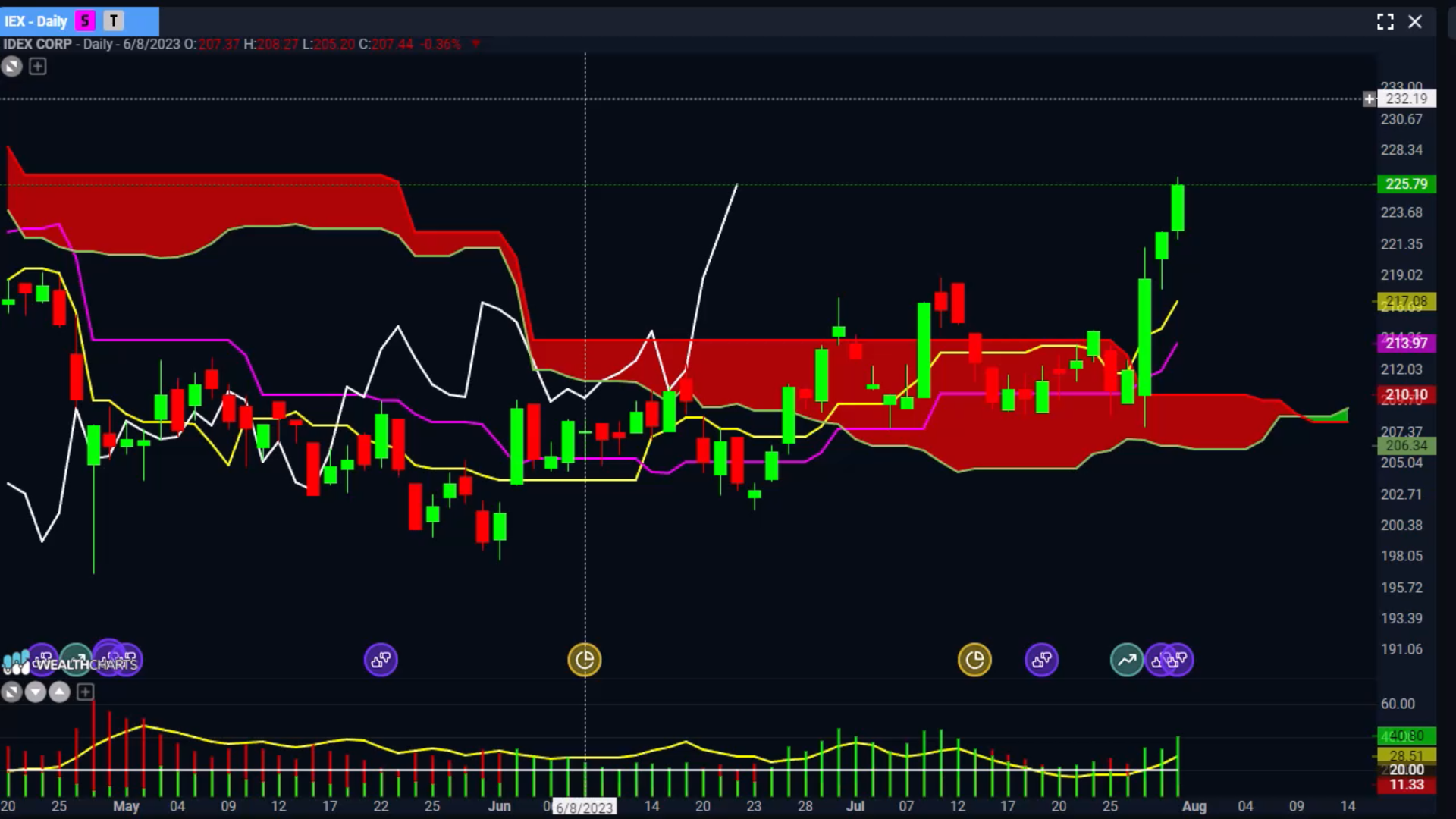
Task: Click the red 210.10 cloud value label
Action: [1407, 394]
